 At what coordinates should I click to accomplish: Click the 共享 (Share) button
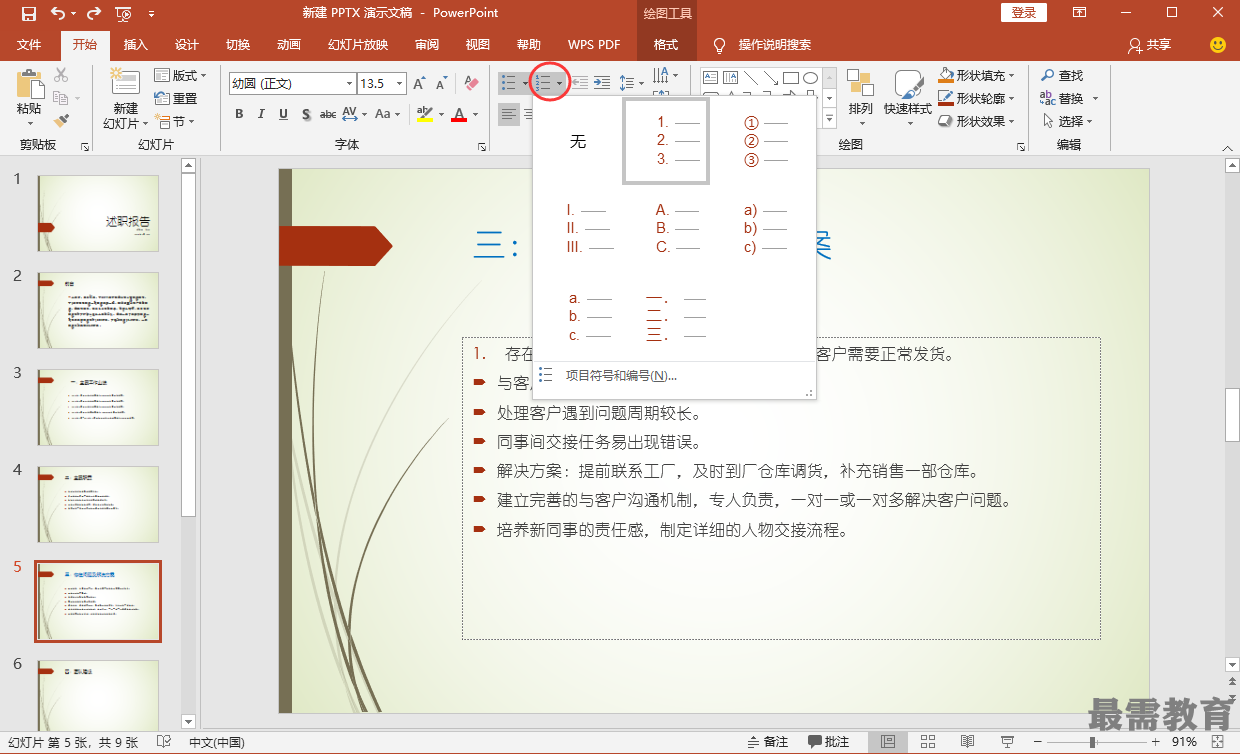pyautogui.click(x=1149, y=44)
